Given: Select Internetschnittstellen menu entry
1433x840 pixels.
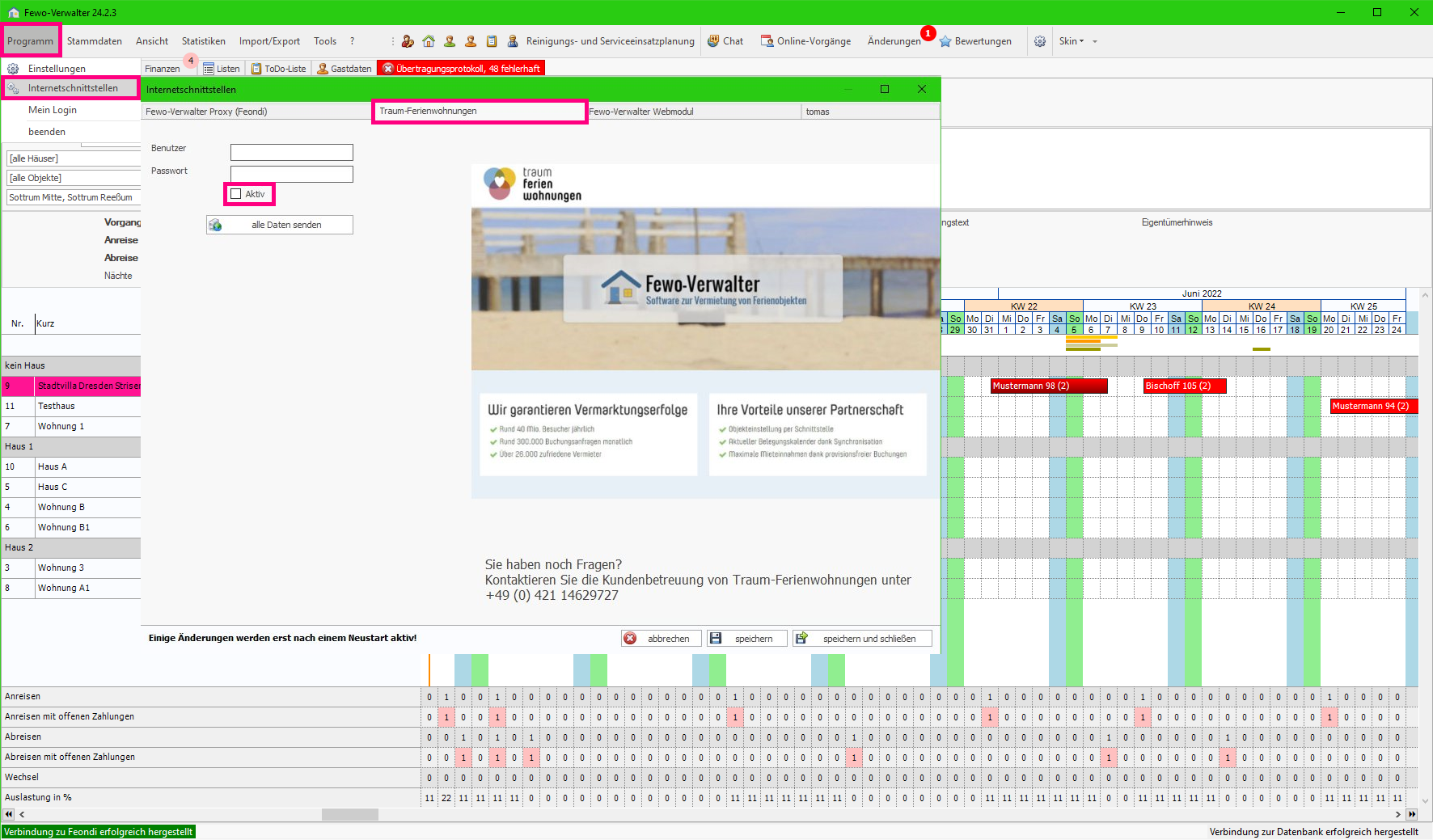Looking at the screenshot, I should (71, 88).
